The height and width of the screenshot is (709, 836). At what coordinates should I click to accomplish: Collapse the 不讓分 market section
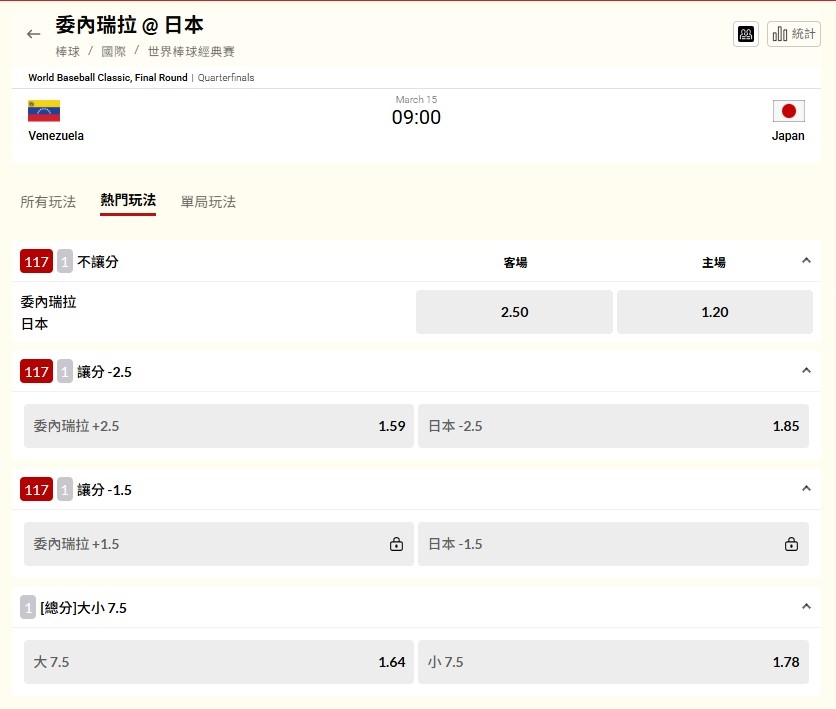point(806,261)
